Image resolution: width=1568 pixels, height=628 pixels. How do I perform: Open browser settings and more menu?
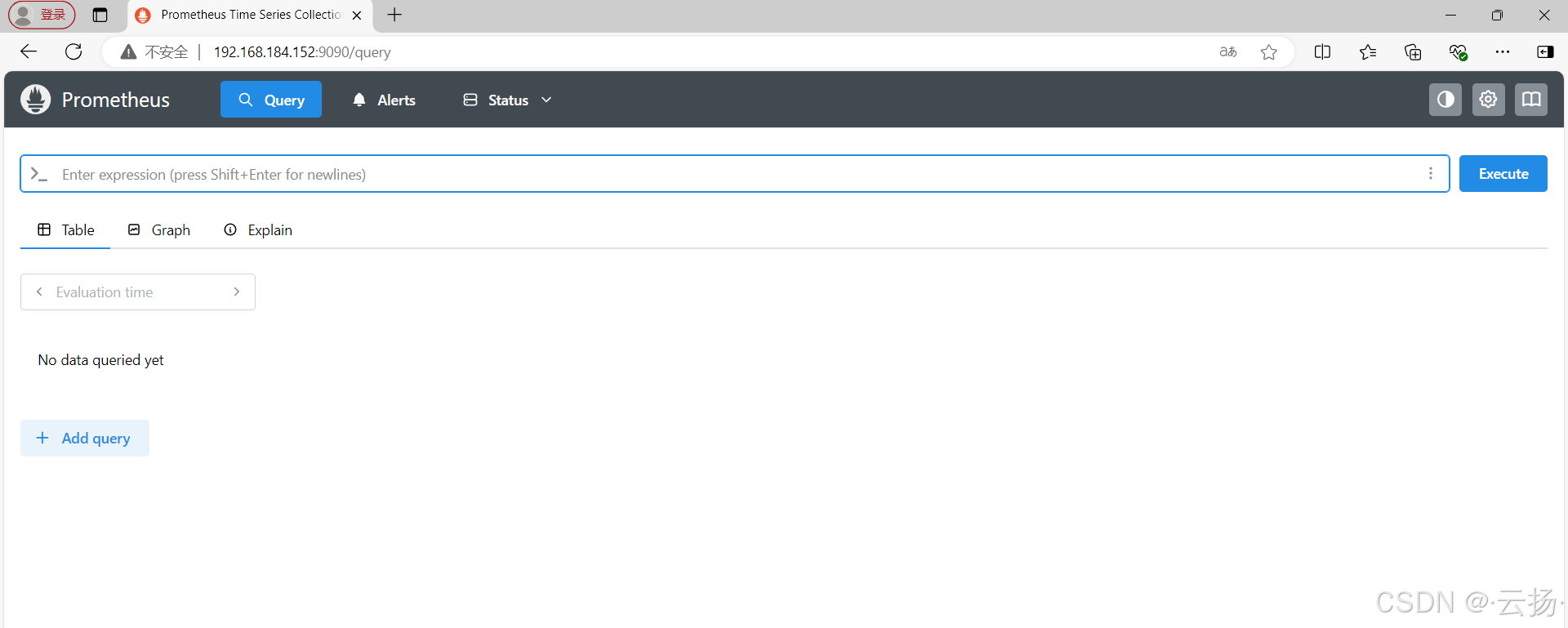click(x=1503, y=52)
